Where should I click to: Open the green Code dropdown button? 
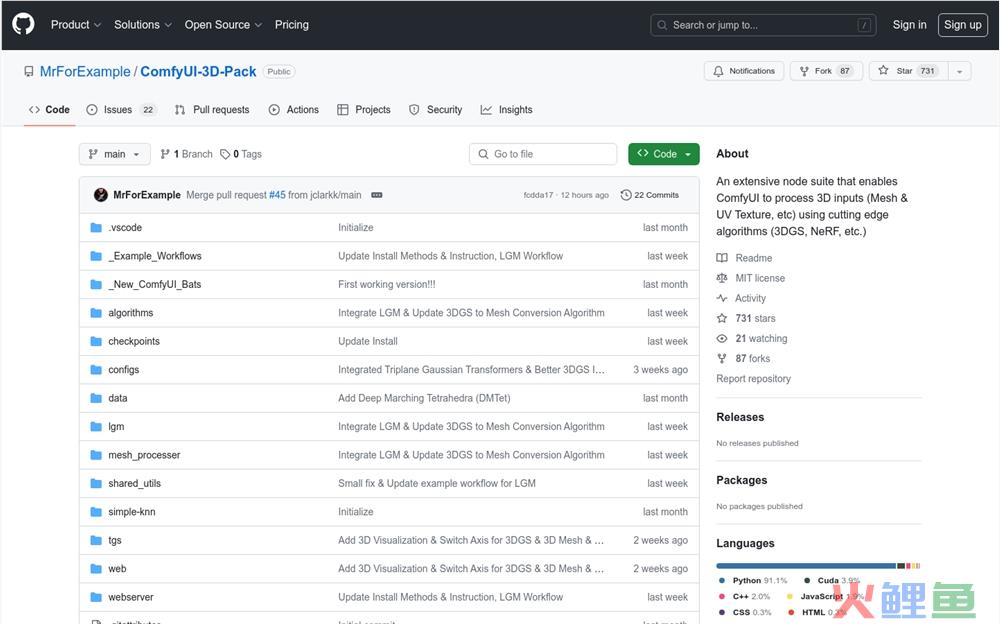coord(663,154)
